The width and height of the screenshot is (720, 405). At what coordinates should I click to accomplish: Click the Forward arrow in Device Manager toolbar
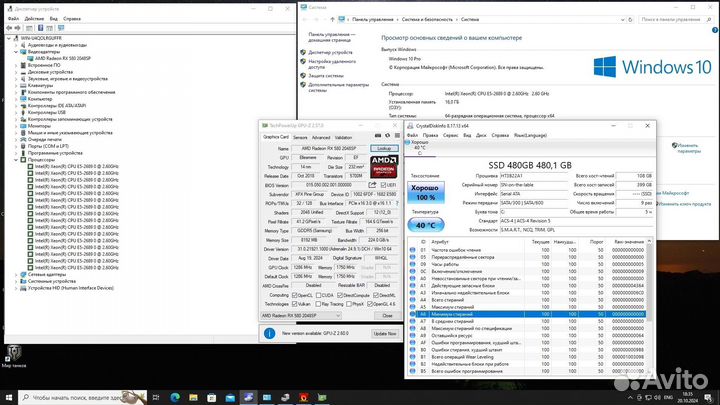click(18, 28)
